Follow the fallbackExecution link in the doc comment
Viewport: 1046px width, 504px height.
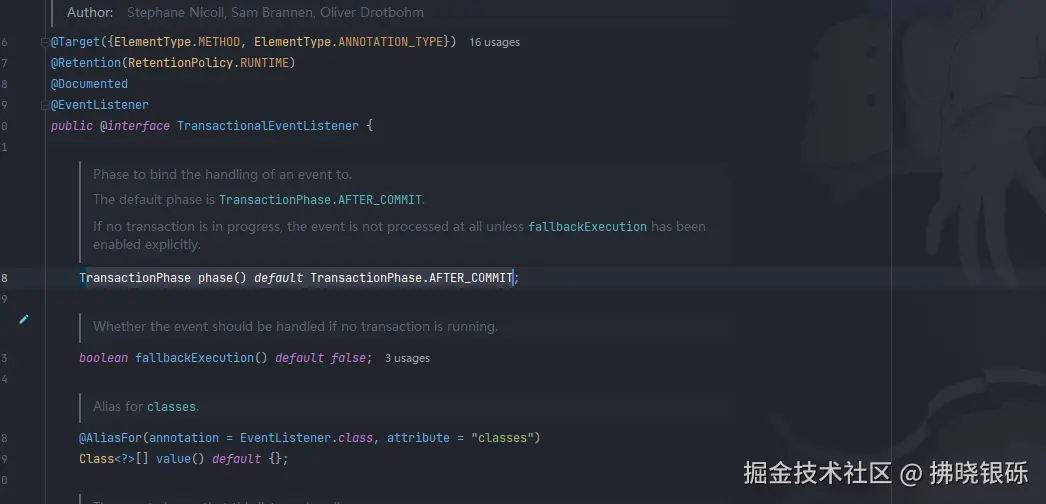pos(587,227)
